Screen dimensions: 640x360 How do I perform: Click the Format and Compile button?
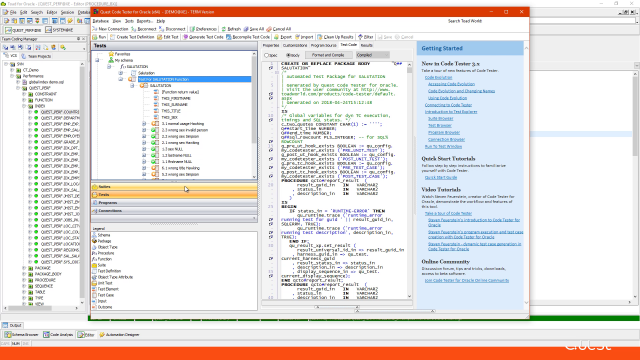coord(328,55)
